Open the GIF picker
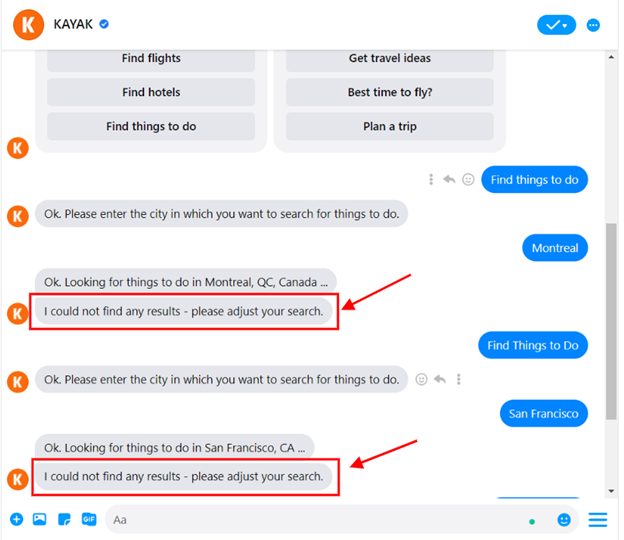Image resolution: width=624 pixels, height=540 pixels. 88,519
